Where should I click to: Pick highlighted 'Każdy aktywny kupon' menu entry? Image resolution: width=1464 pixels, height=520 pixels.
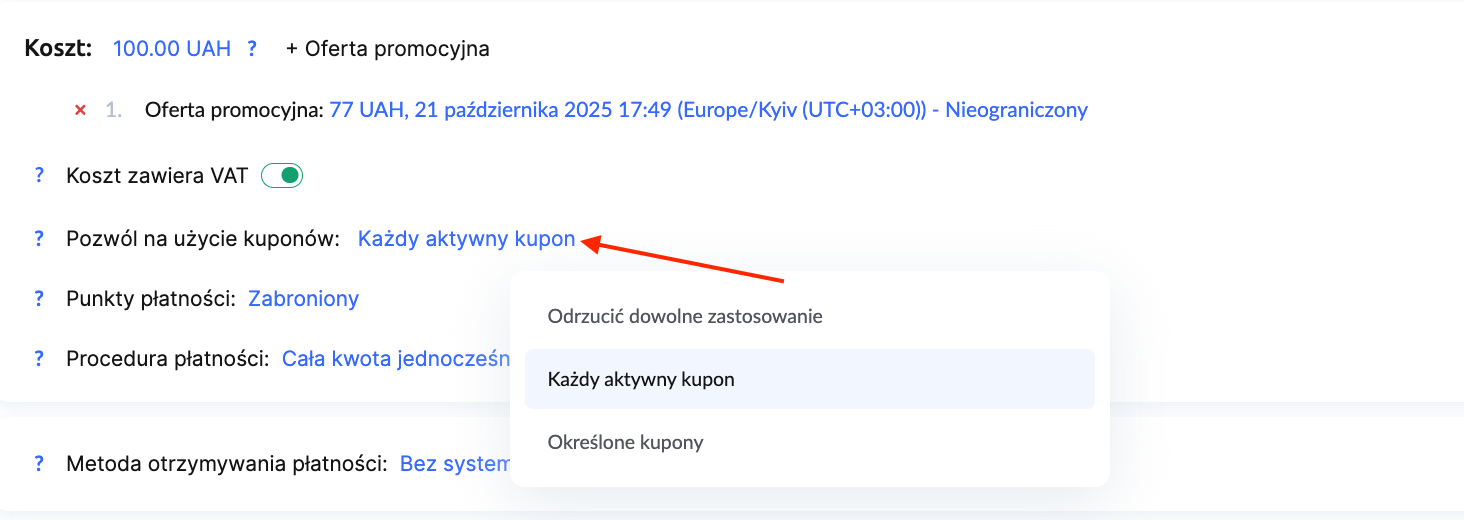click(641, 380)
